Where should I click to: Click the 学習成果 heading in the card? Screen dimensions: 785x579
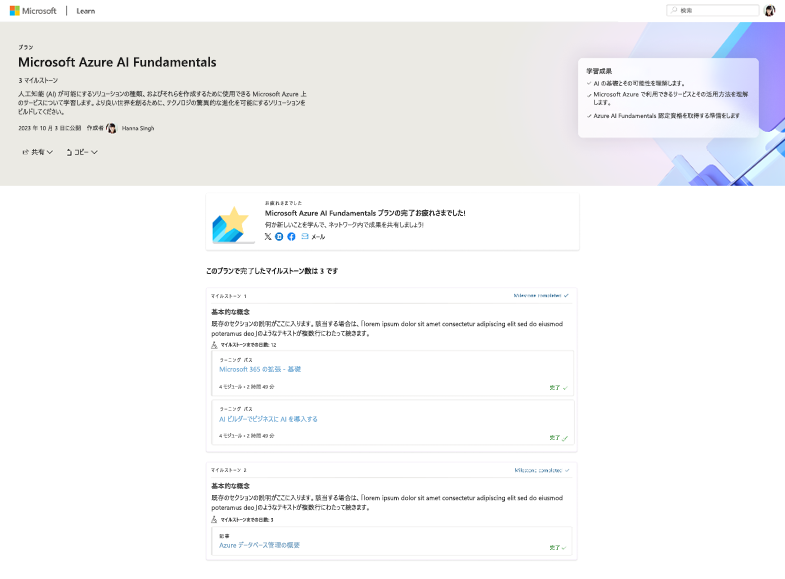tap(599, 71)
